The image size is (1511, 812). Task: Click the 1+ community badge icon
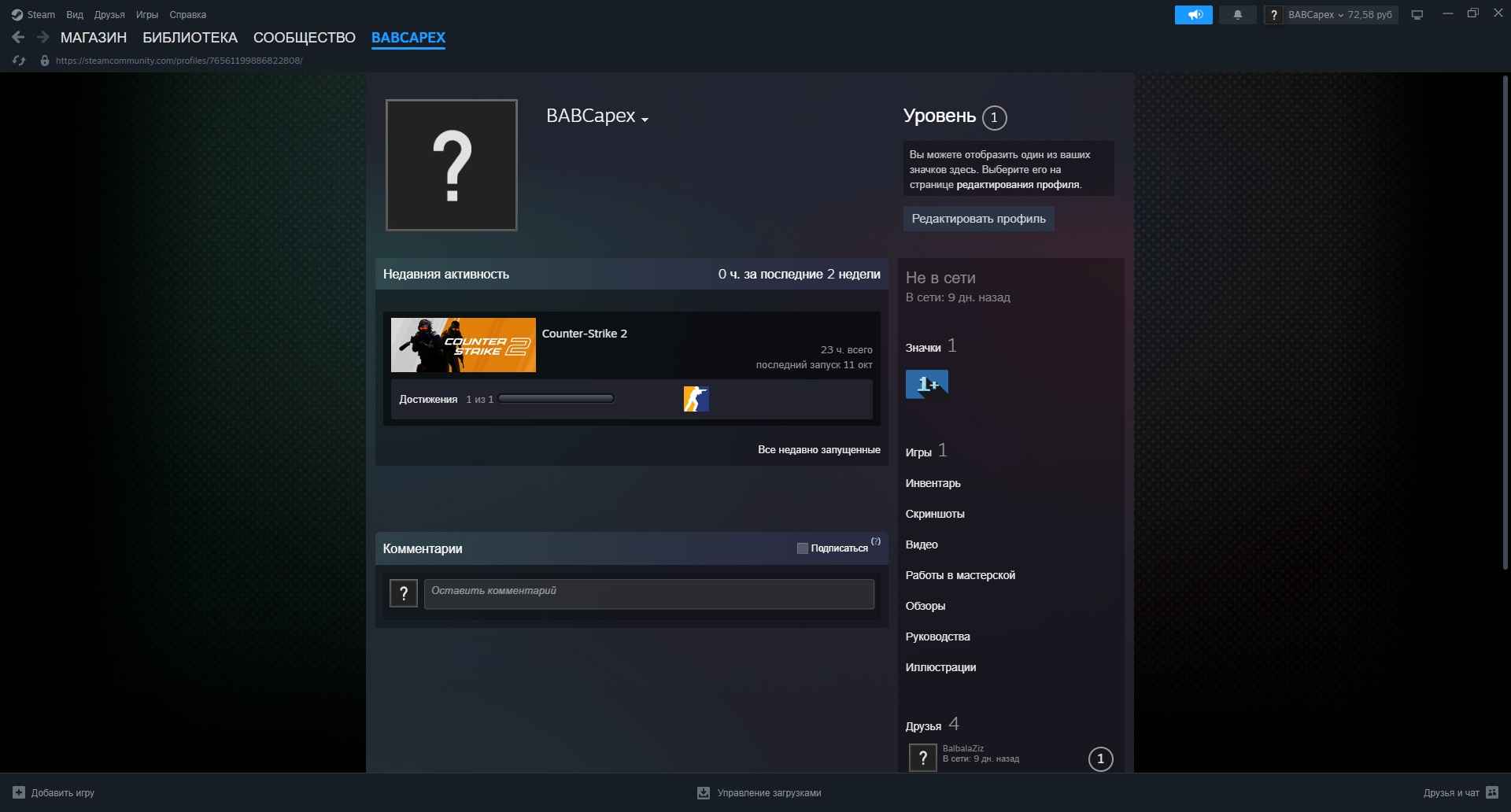[x=926, y=385]
